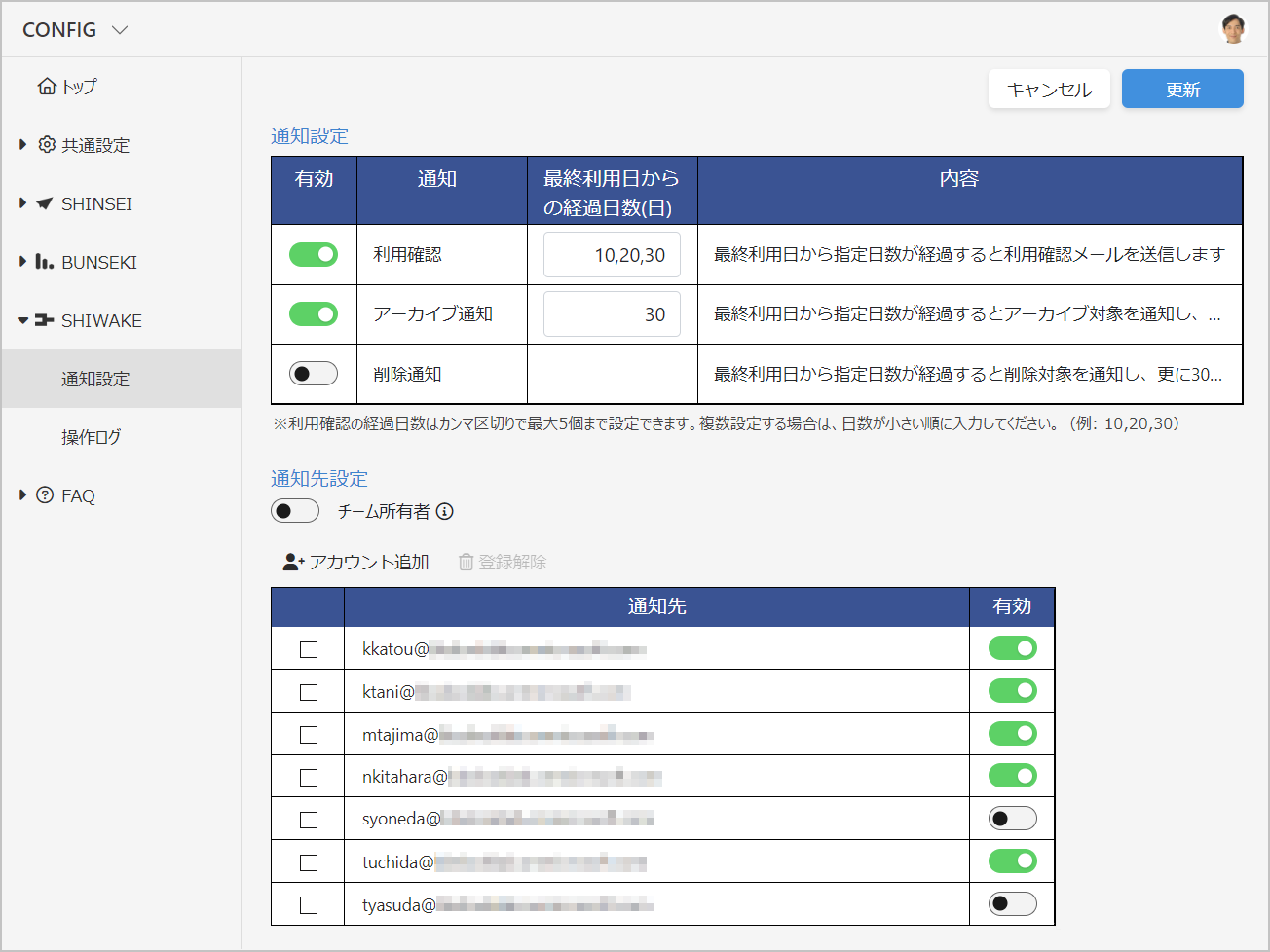Image resolution: width=1270 pixels, height=952 pixels.
Task: Click the 更新 button
Action: coord(1181,89)
